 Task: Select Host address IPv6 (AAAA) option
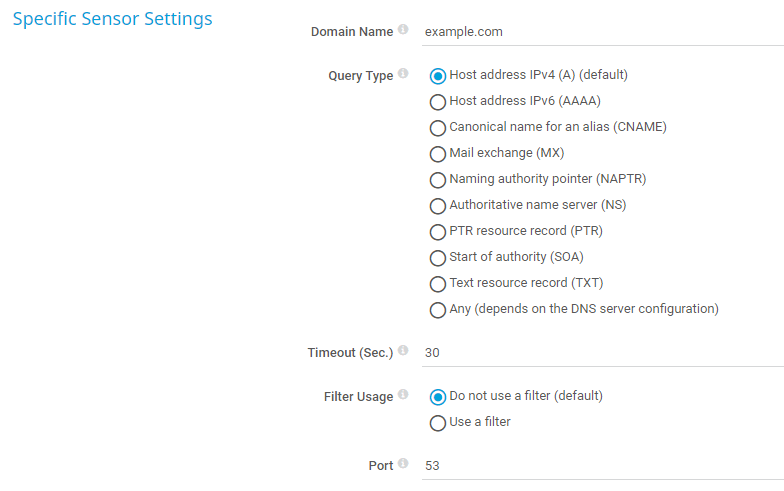437,101
